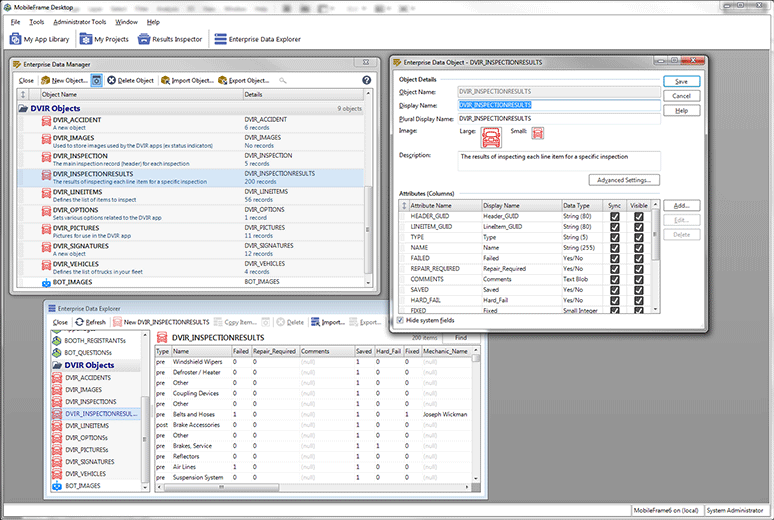The height and width of the screenshot is (520, 774).
Task: Click New DVIR_INSPECTIONRESULTS in Data Explorer
Action: 161,322
